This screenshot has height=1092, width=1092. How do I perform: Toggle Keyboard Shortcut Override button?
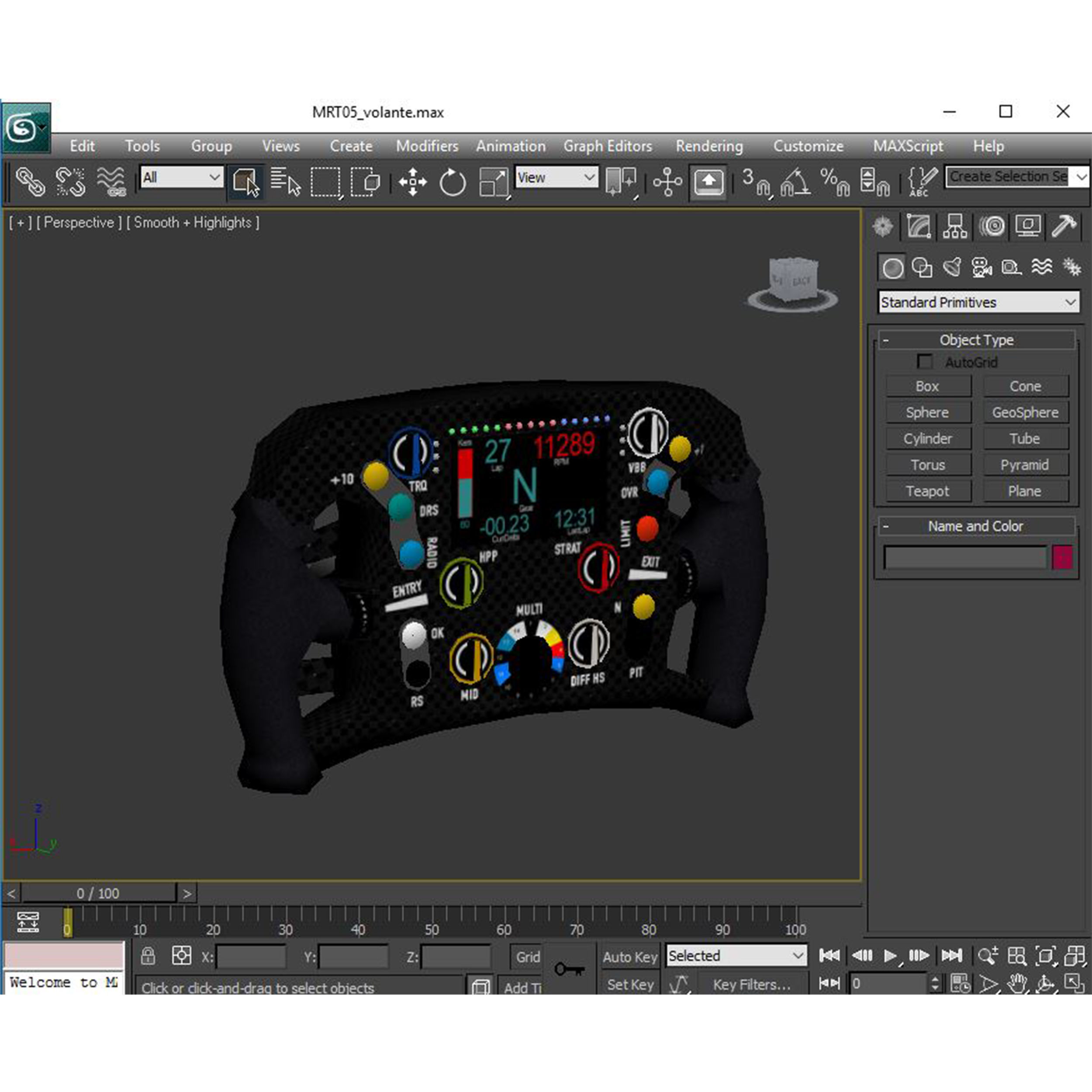click(x=708, y=182)
